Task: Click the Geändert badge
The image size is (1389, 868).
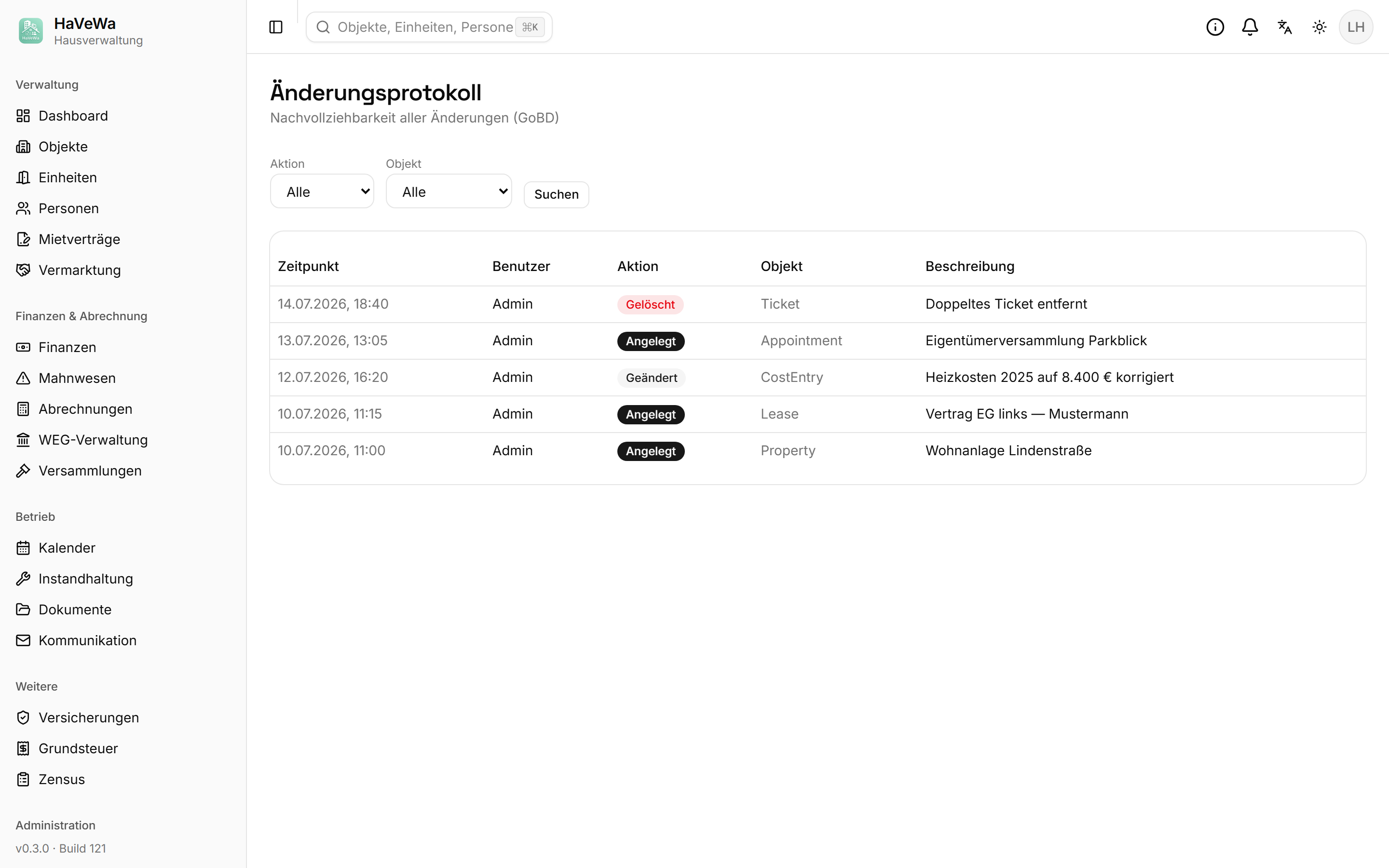Action: point(652,378)
